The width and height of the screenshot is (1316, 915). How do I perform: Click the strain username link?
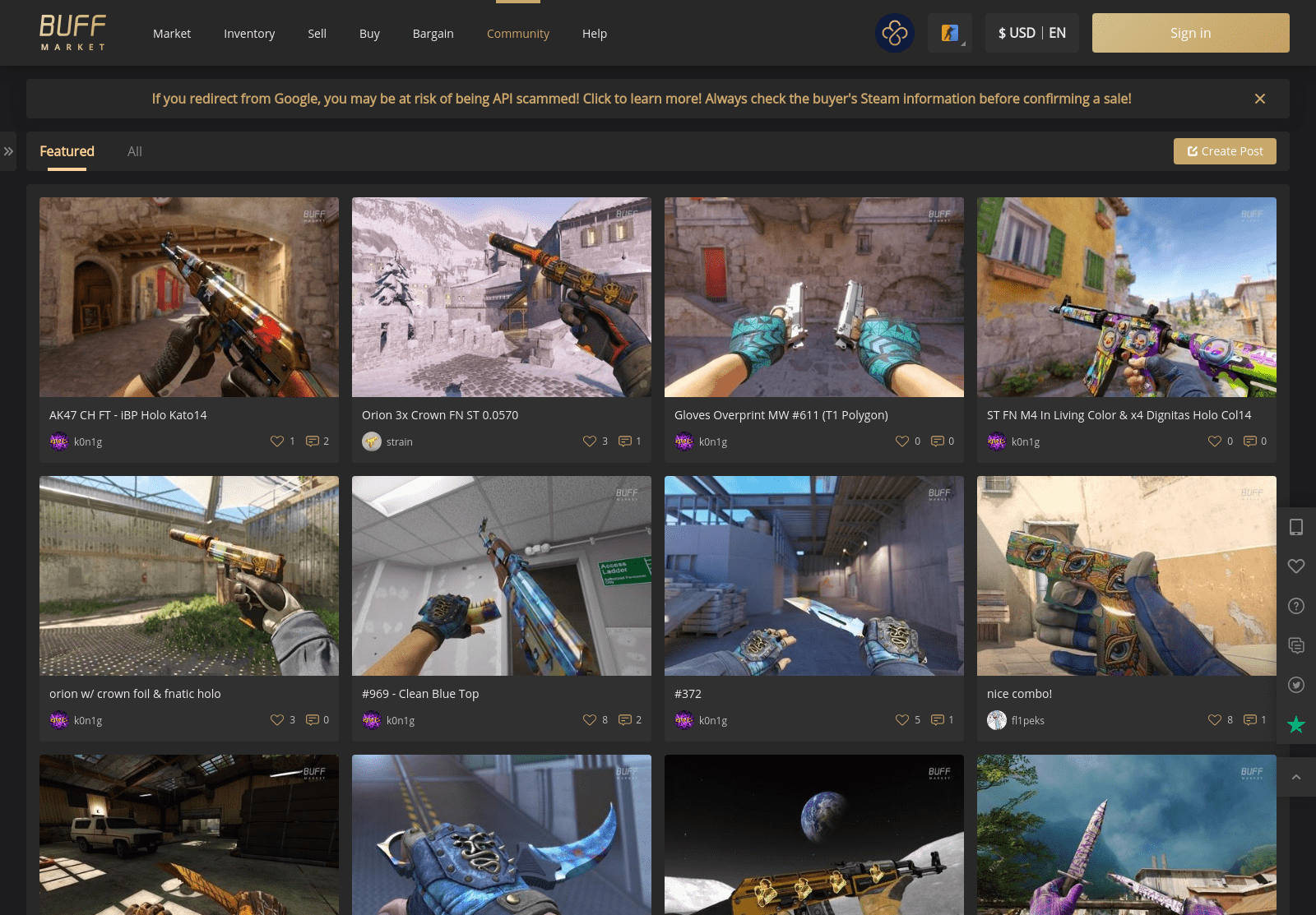pos(400,442)
